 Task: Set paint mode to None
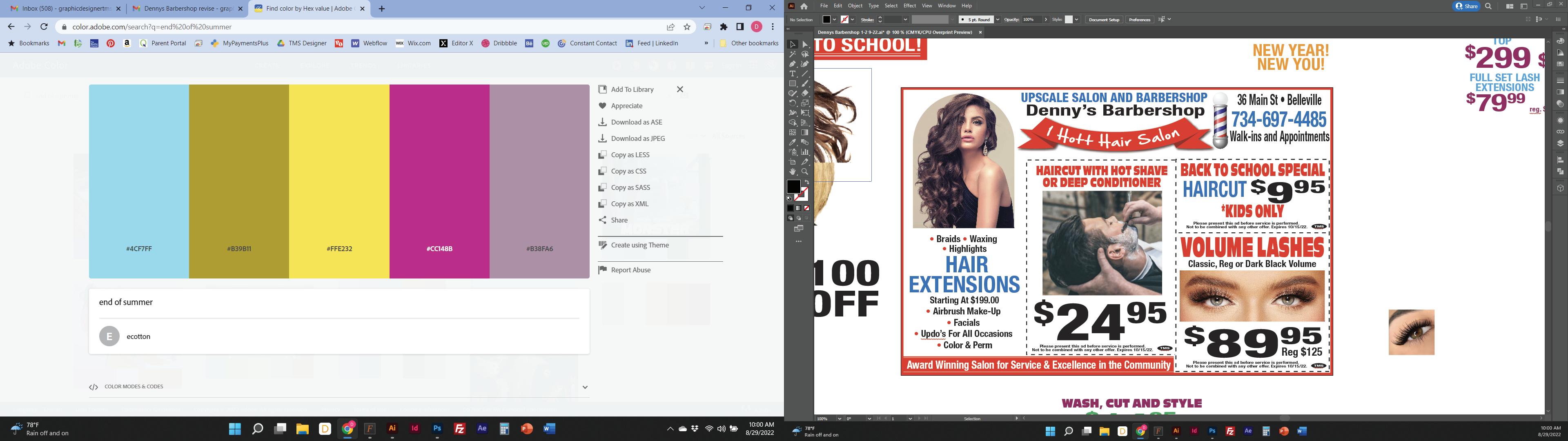[806, 208]
